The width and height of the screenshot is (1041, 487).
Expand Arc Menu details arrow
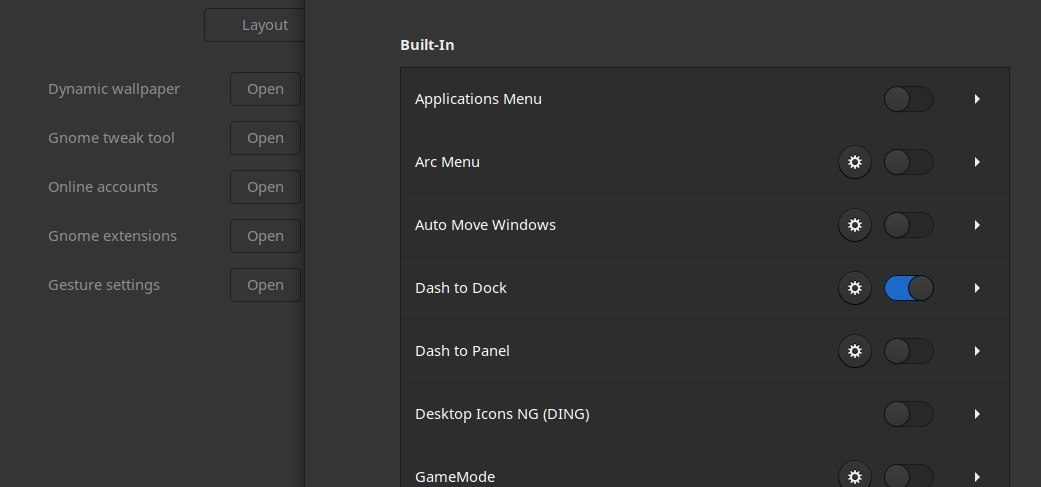point(977,162)
